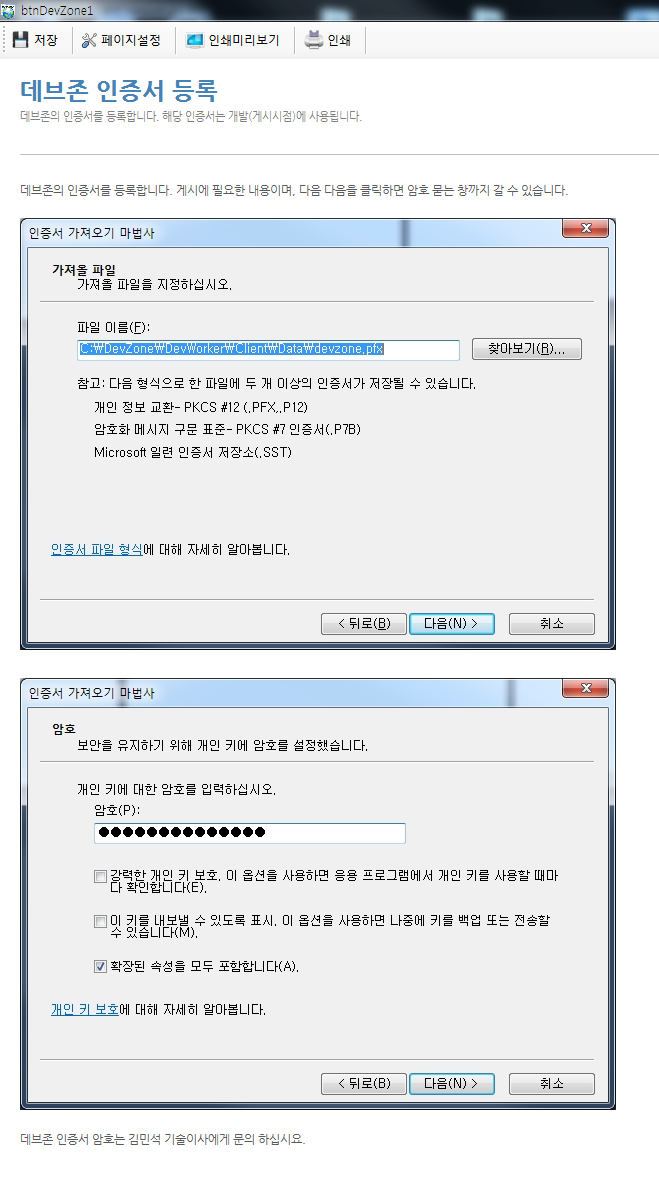The image size is (659, 1187).
Task: Click the printer icon in the toolbar
Action: coord(313,40)
